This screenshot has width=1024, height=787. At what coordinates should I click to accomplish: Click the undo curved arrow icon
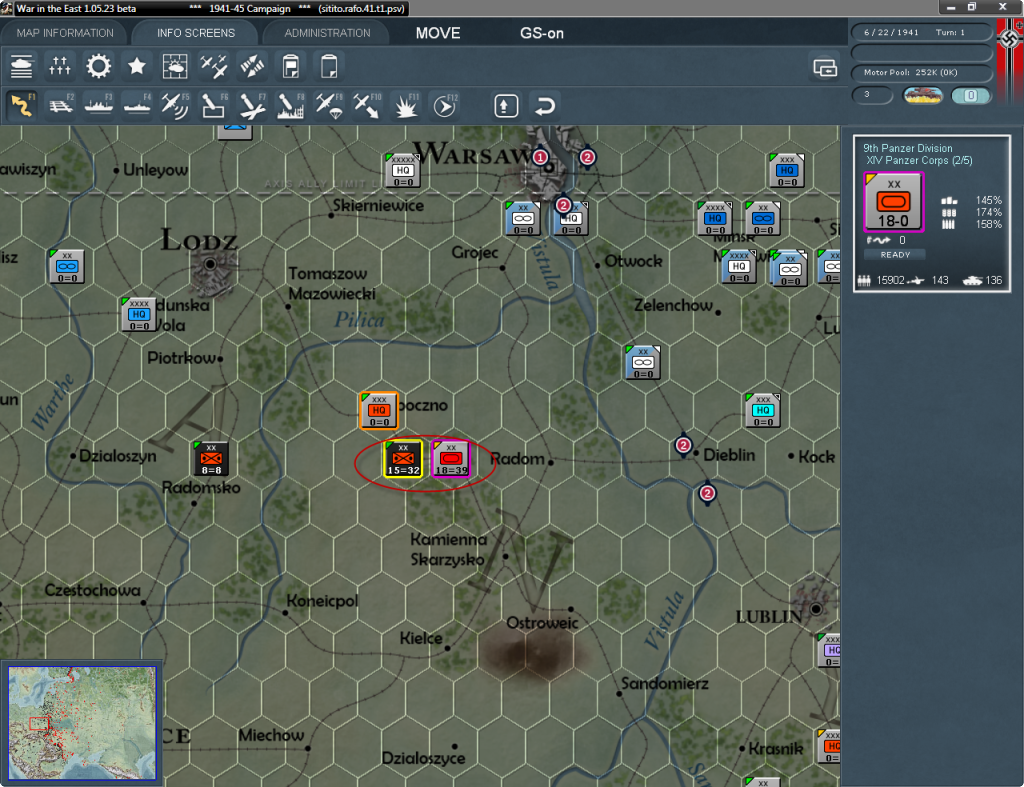(x=545, y=106)
